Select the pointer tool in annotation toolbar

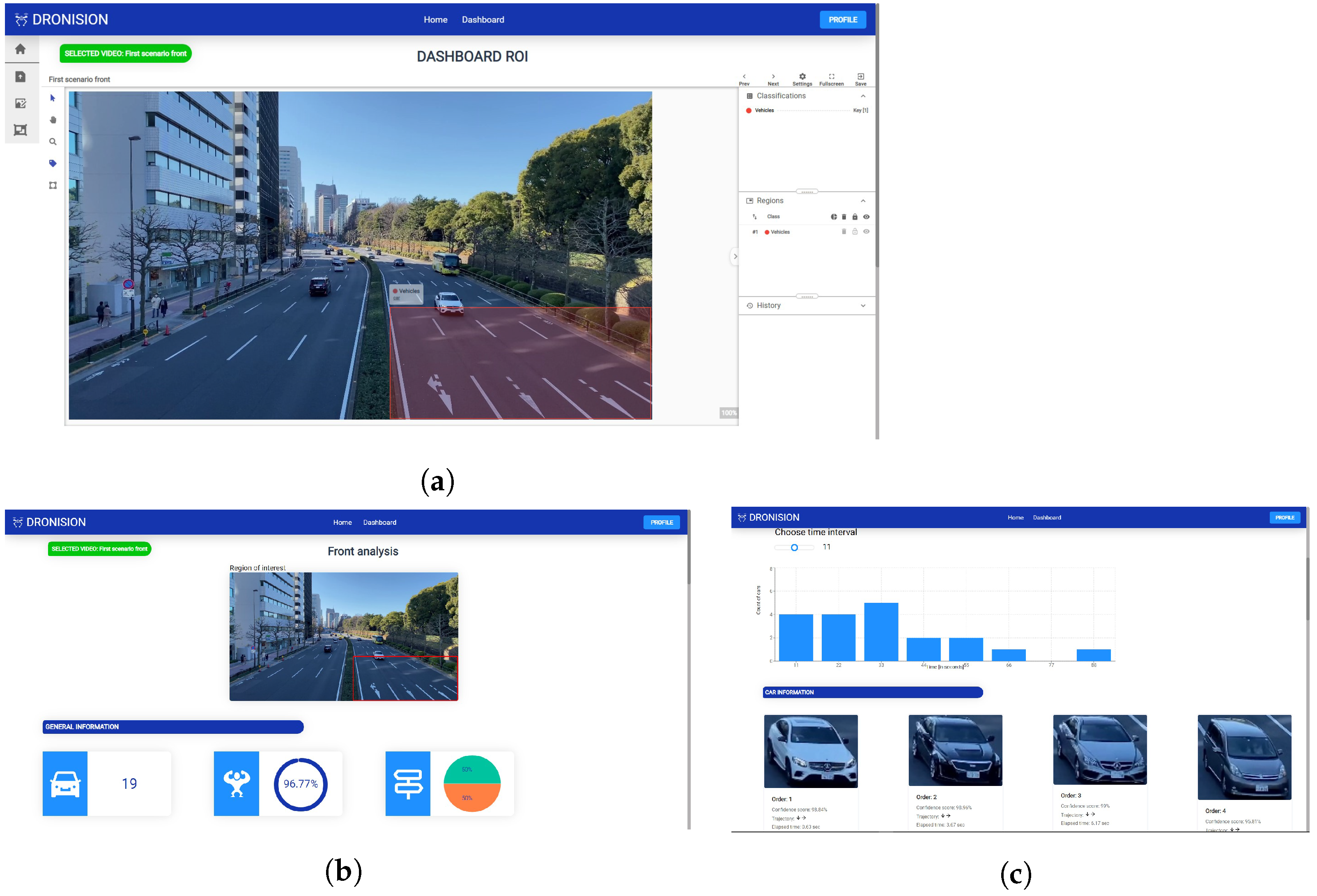53,98
